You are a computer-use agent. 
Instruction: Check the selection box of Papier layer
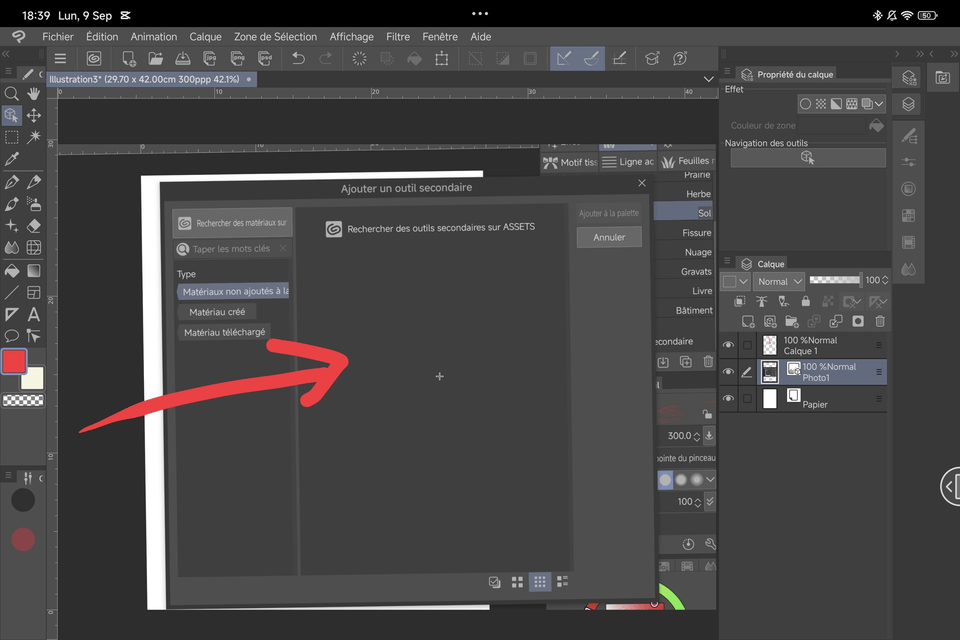point(747,399)
